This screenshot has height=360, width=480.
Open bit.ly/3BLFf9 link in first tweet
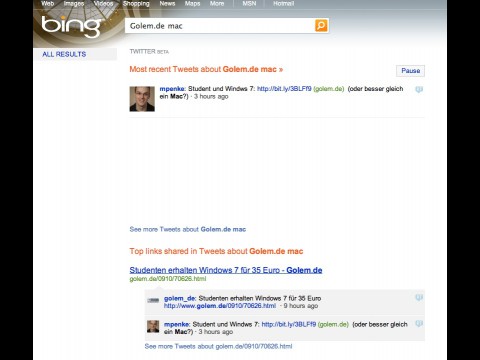point(284,89)
